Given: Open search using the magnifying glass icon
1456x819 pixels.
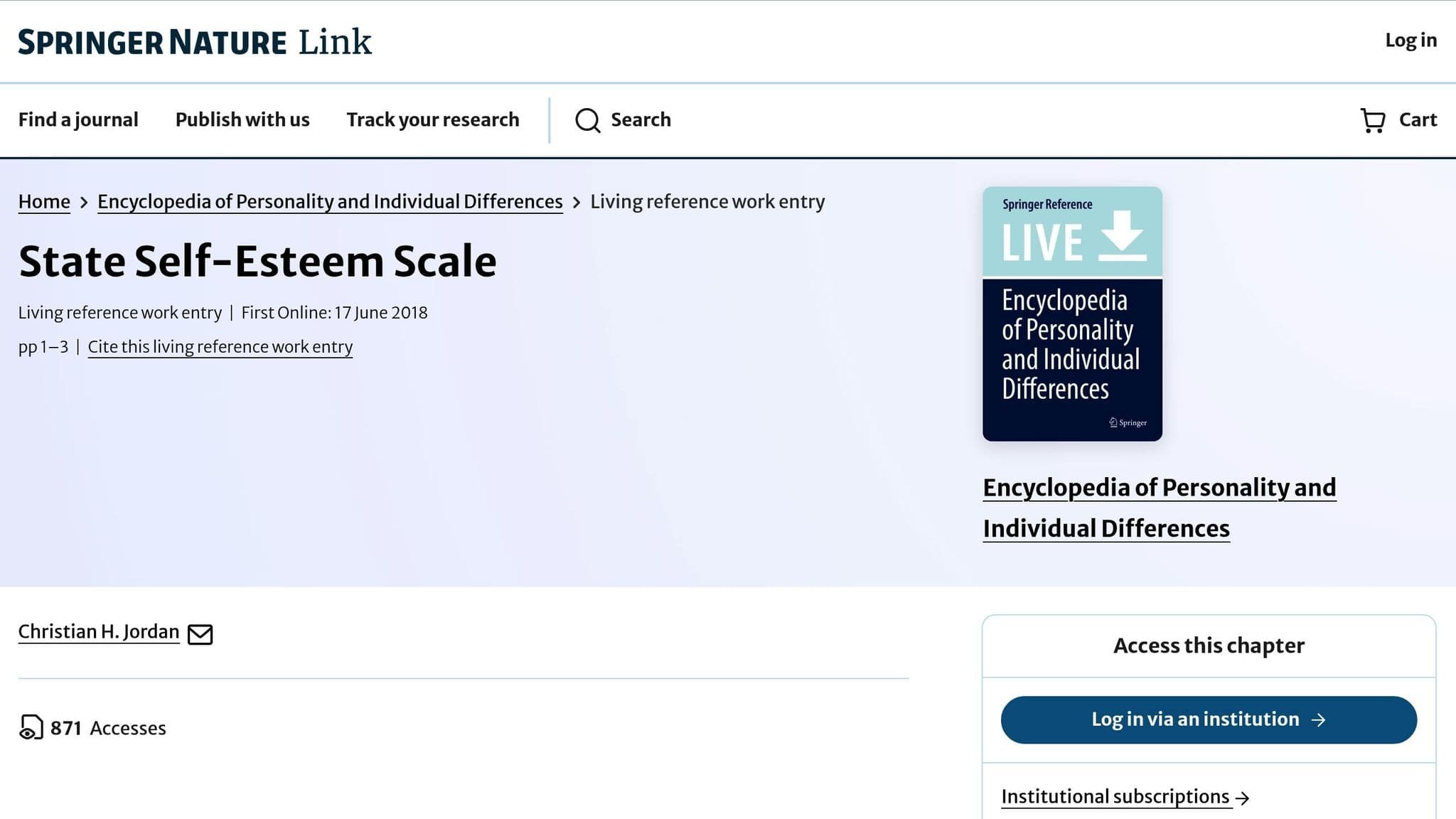Looking at the screenshot, I should pos(587,121).
